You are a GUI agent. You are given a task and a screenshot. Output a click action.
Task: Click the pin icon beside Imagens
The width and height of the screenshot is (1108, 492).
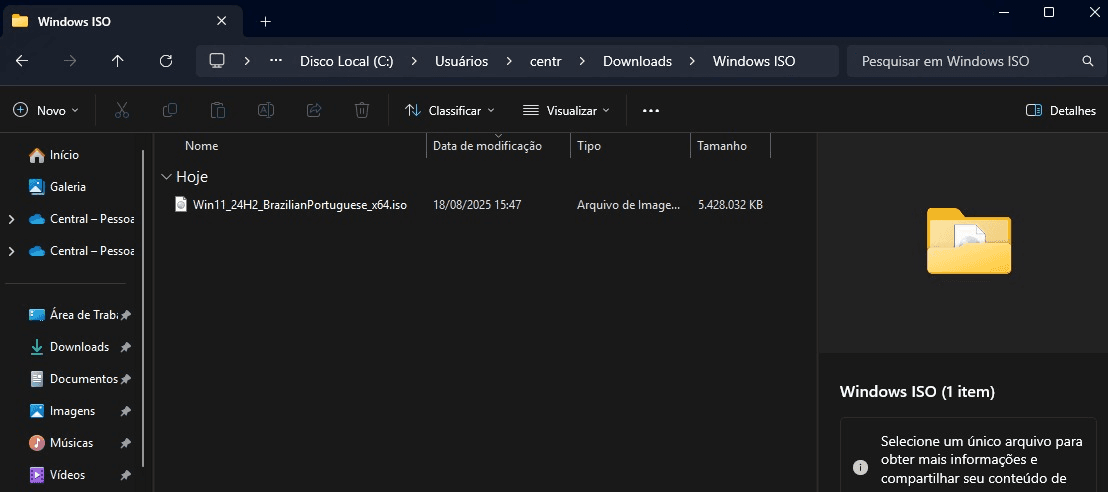(x=125, y=411)
